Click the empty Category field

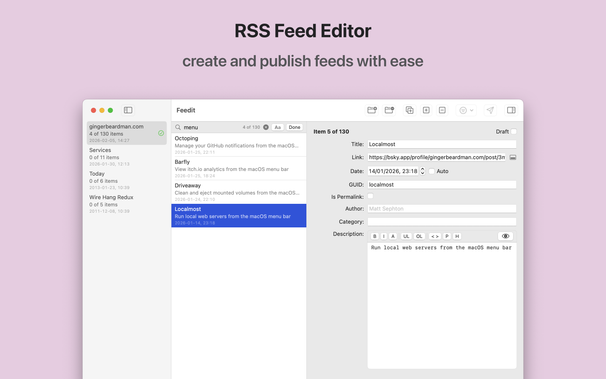(x=442, y=222)
